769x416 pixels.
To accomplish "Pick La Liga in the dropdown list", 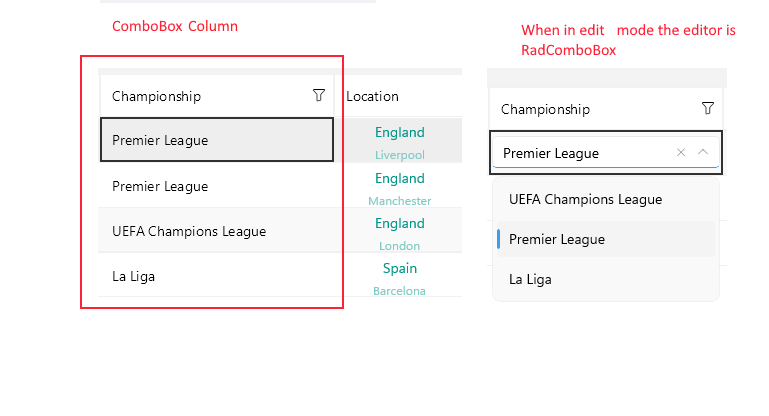I will point(531,279).
